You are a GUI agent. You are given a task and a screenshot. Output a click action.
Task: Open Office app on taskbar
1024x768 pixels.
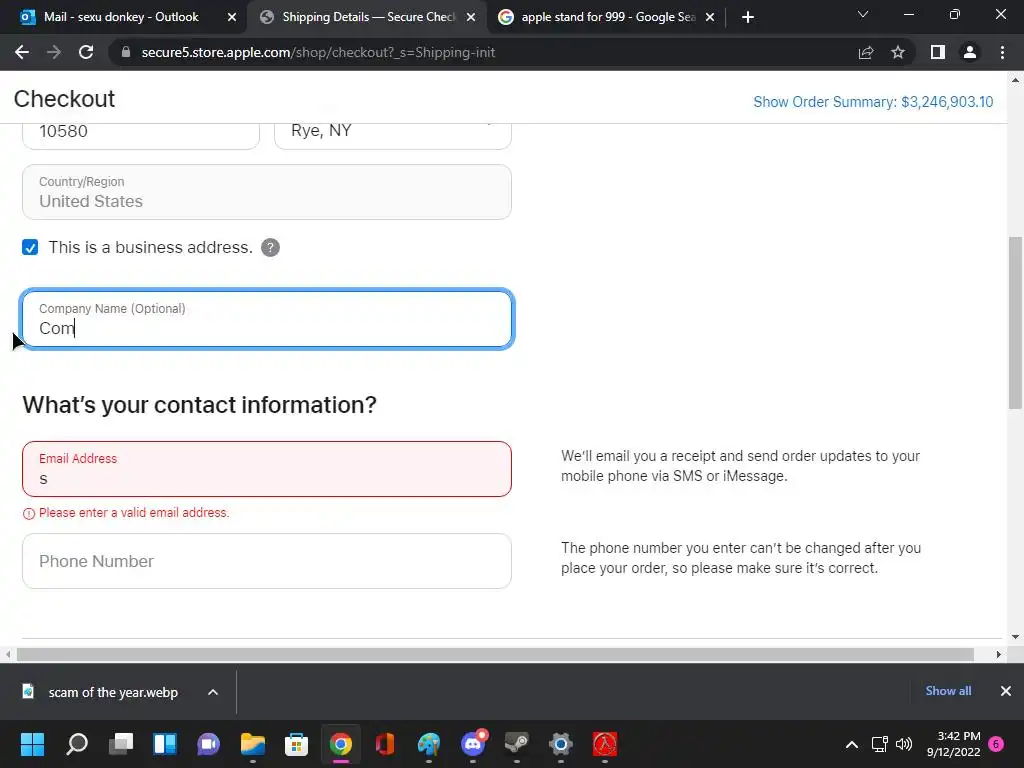point(385,744)
